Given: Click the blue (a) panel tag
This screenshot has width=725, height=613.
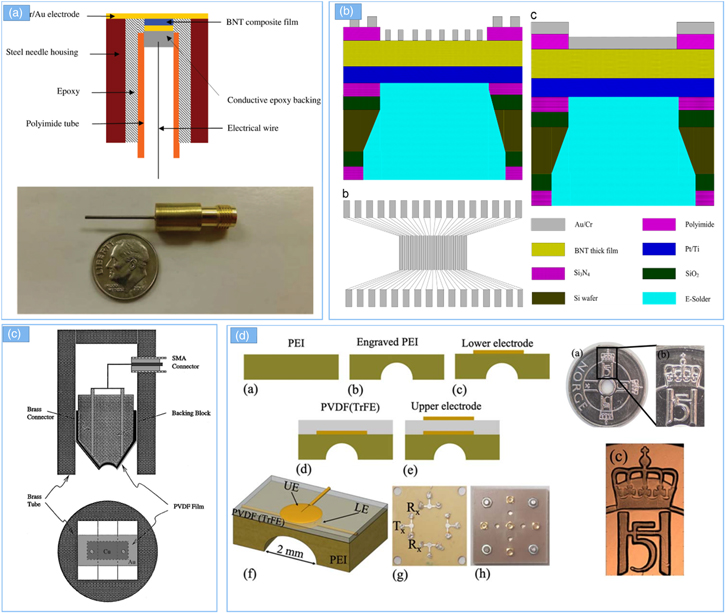Looking at the screenshot, I should pyautogui.click(x=16, y=12).
